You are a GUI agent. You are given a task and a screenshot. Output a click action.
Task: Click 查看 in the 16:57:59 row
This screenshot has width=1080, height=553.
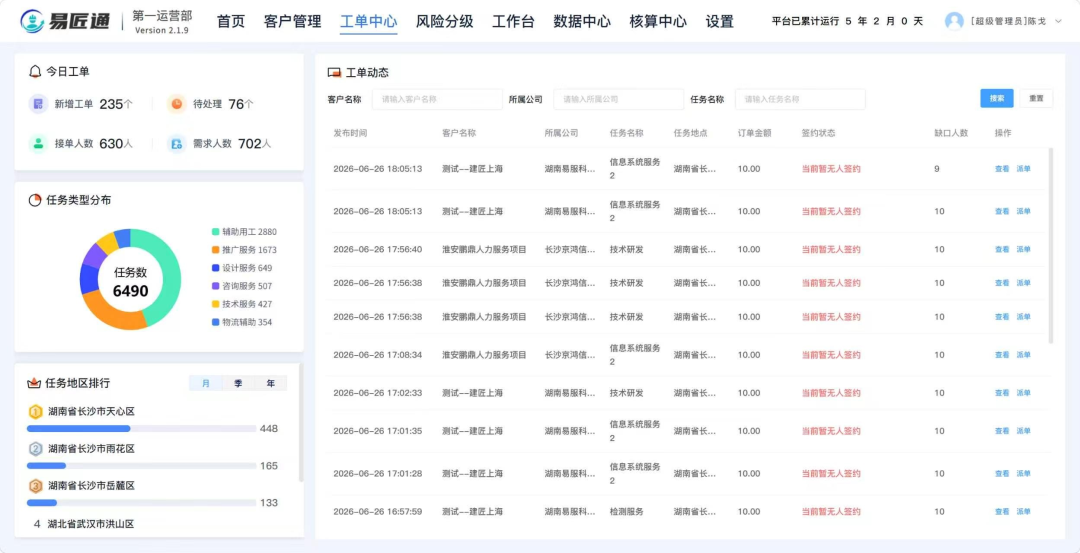coord(1001,512)
